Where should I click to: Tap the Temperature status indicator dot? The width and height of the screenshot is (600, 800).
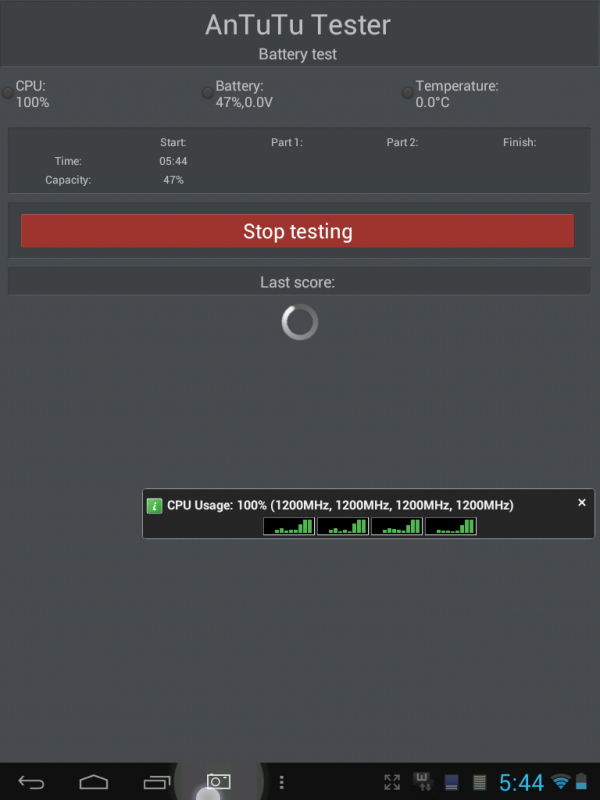coord(407,92)
